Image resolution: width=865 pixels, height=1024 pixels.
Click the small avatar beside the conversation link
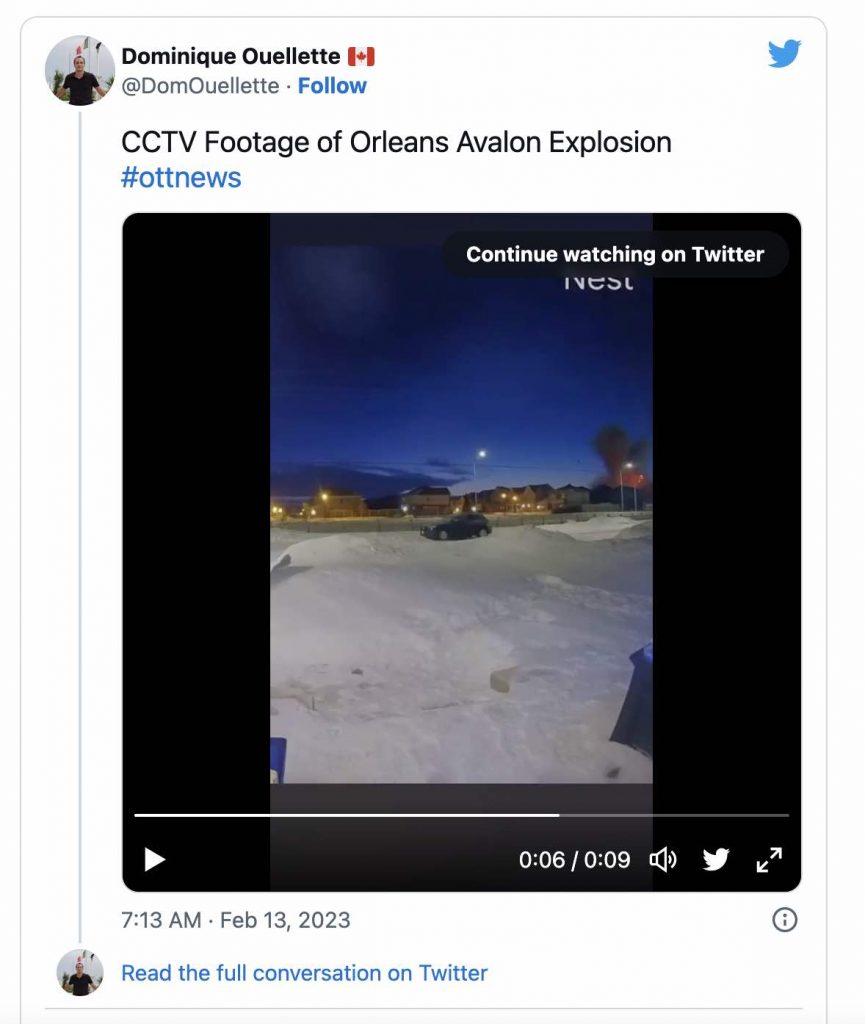[80, 972]
